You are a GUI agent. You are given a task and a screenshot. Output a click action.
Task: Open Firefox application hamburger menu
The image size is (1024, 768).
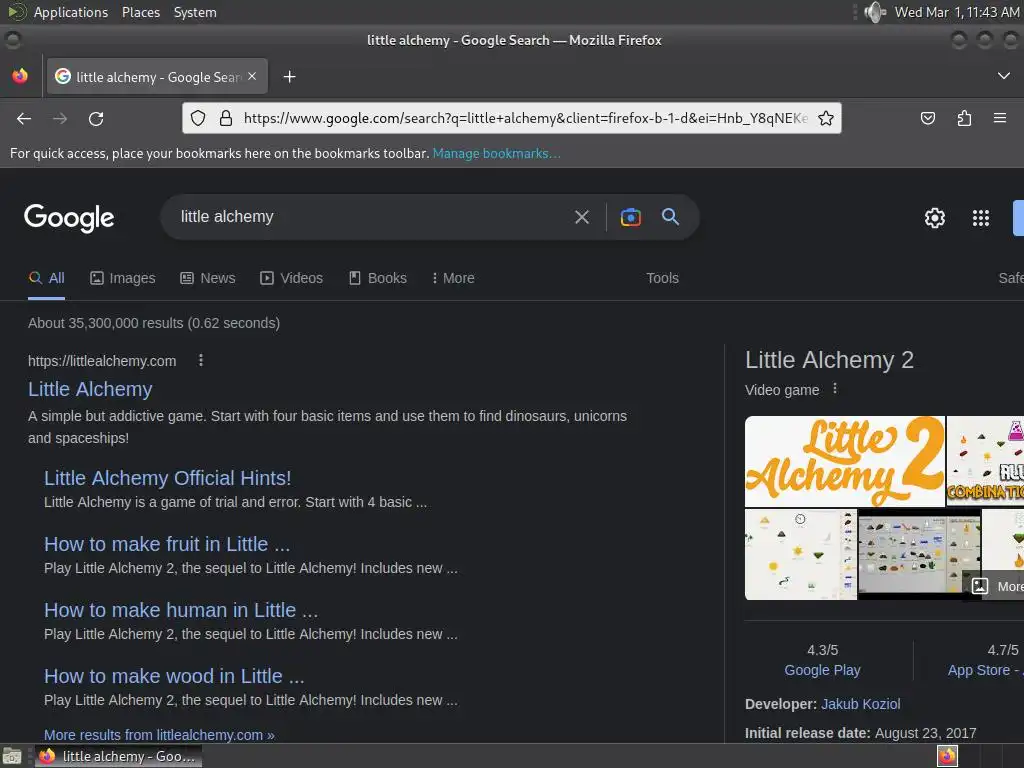click(999, 118)
